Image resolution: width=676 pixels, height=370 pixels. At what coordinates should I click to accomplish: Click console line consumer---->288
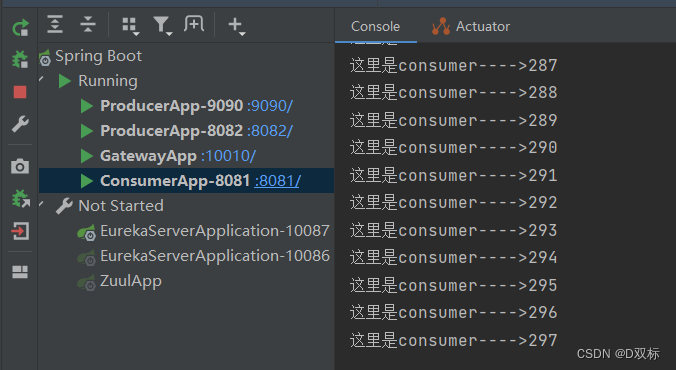(x=454, y=93)
